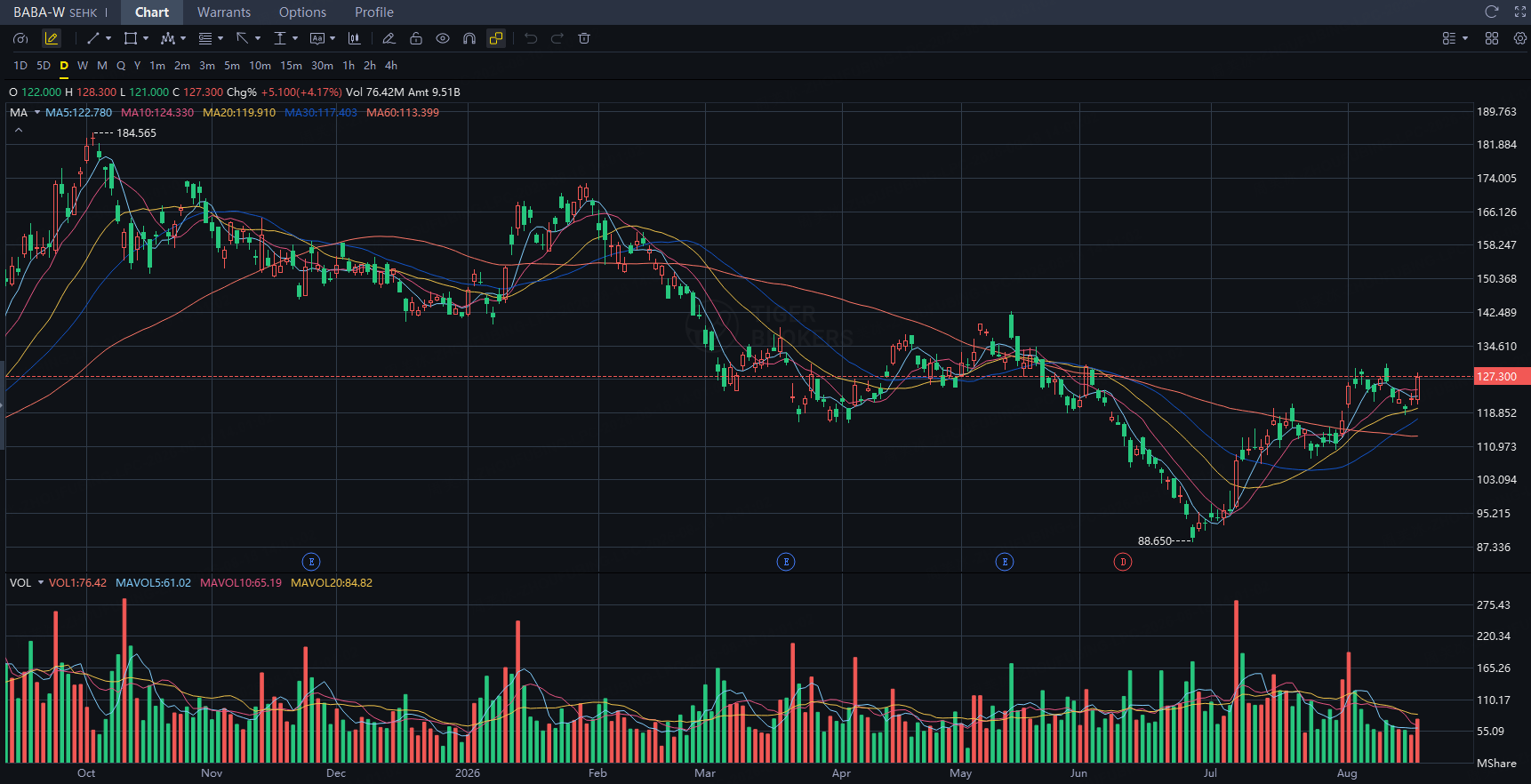Image resolution: width=1531 pixels, height=784 pixels.
Task: Select the wave pattern drawing tool
Action: pos(167,38)
